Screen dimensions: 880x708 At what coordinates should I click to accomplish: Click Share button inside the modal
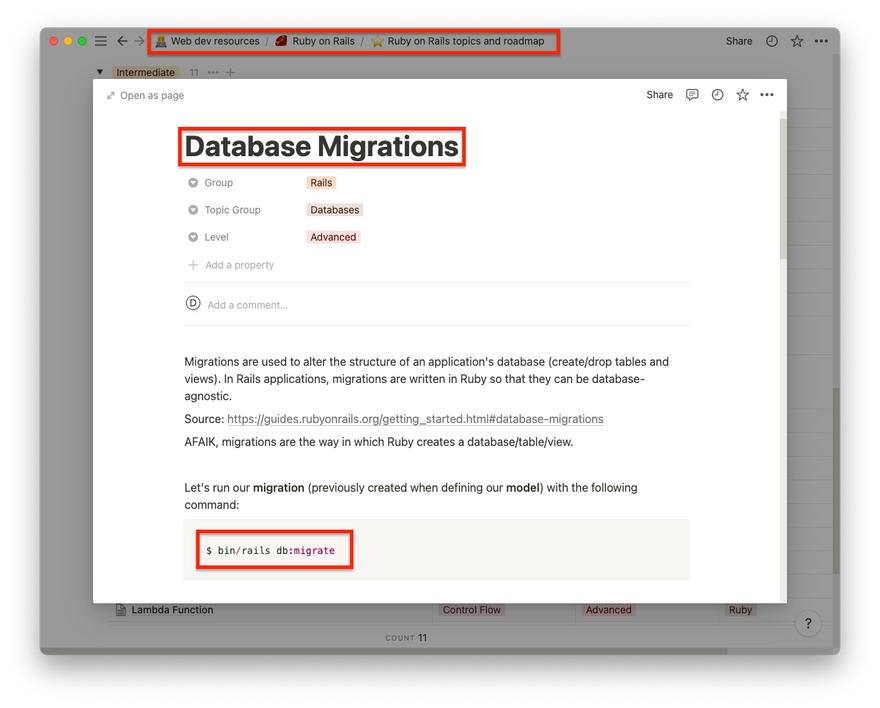(x=659, y=95)
